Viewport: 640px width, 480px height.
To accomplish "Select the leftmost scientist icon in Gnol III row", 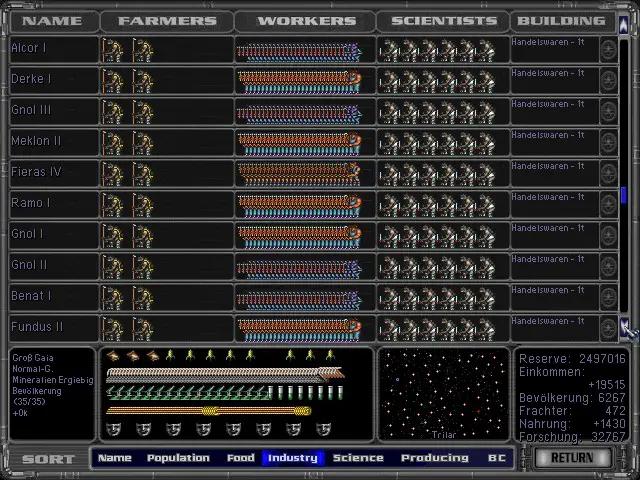I will pos(389,112).
